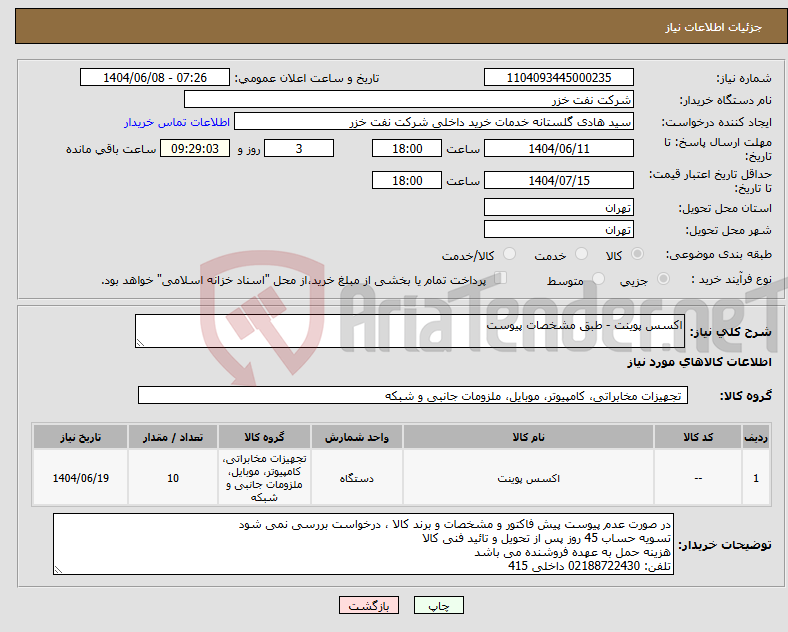Click the اکسس پوینت item name cell

pos(528,477)
